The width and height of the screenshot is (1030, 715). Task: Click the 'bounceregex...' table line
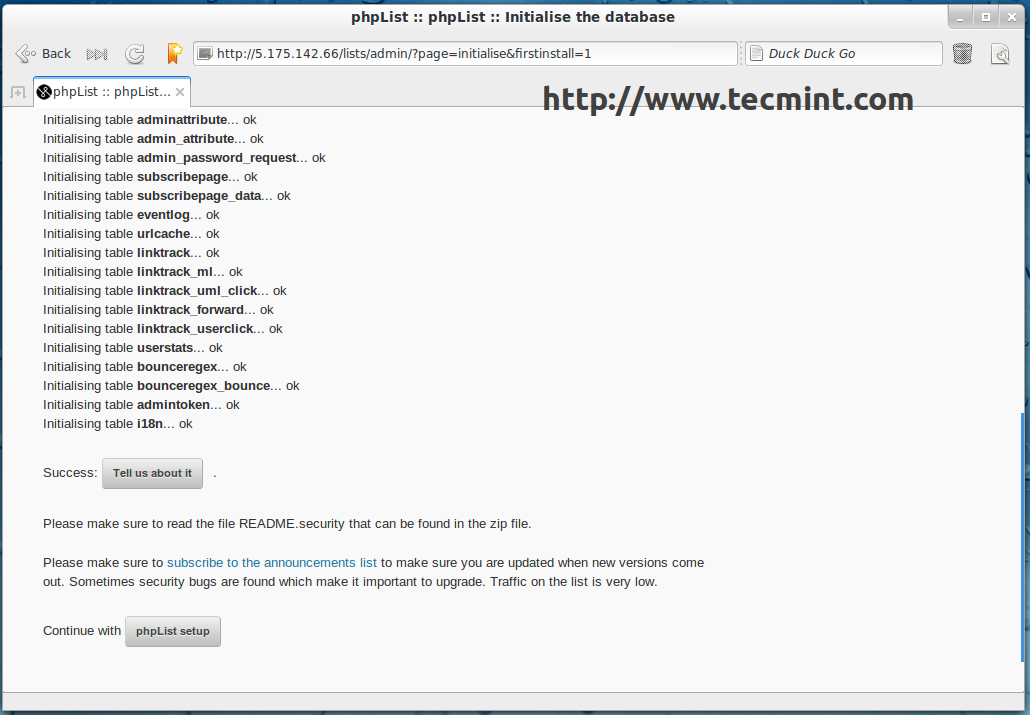[x=145, y=367]
